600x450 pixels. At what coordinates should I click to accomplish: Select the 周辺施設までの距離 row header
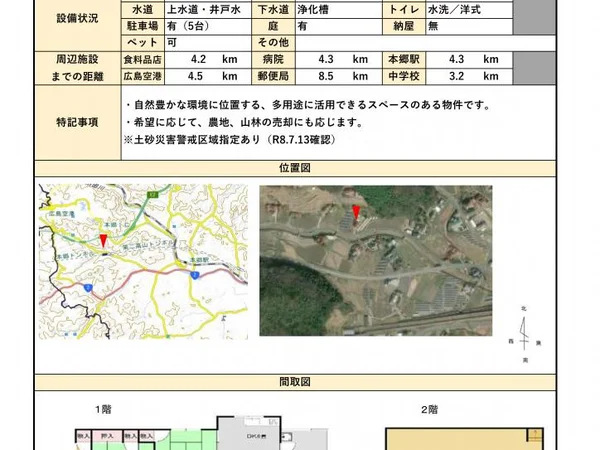click(x=78, y=68)
